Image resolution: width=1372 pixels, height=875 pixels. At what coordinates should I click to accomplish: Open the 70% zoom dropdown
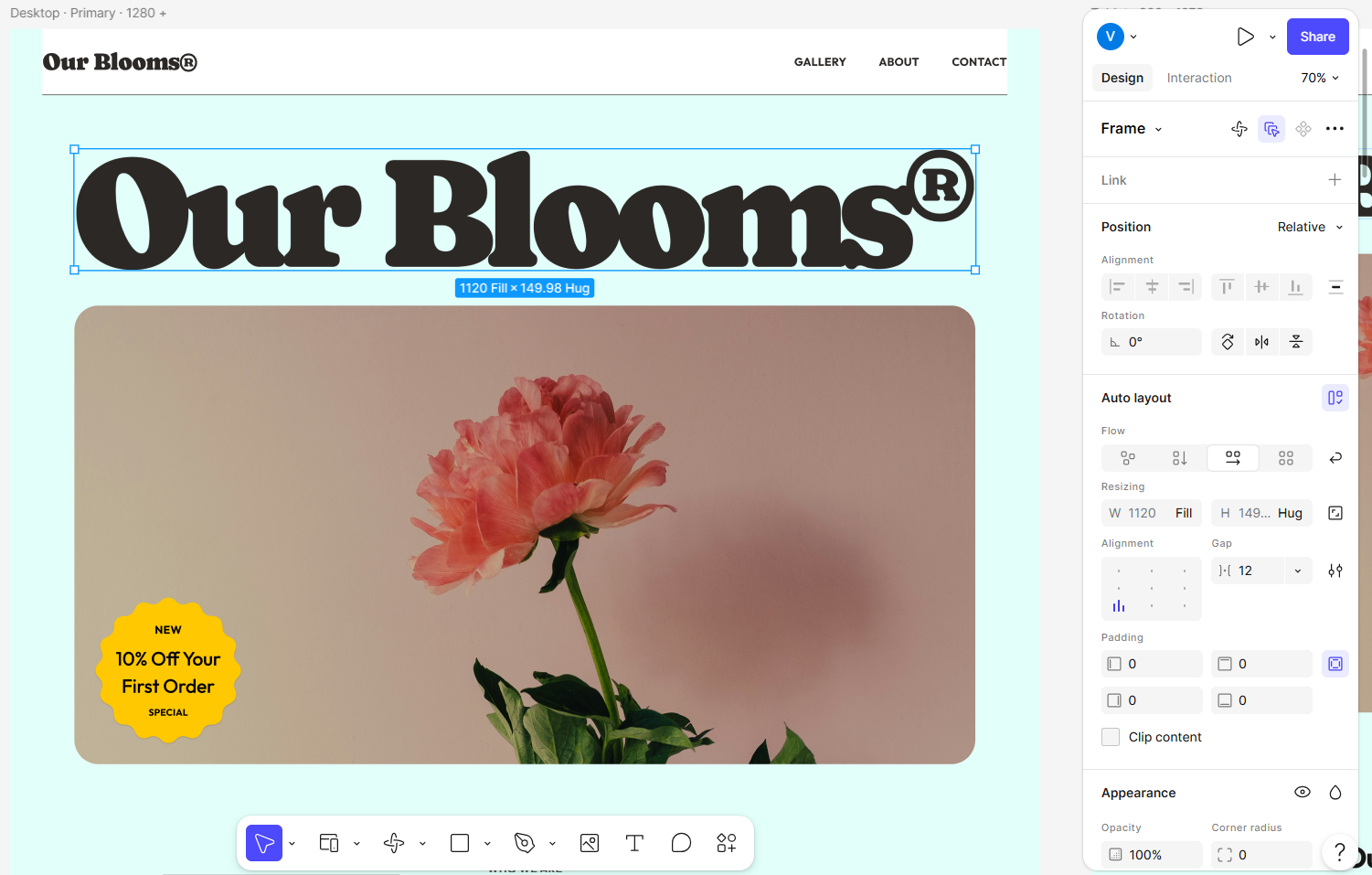(x=1320, y=78)
